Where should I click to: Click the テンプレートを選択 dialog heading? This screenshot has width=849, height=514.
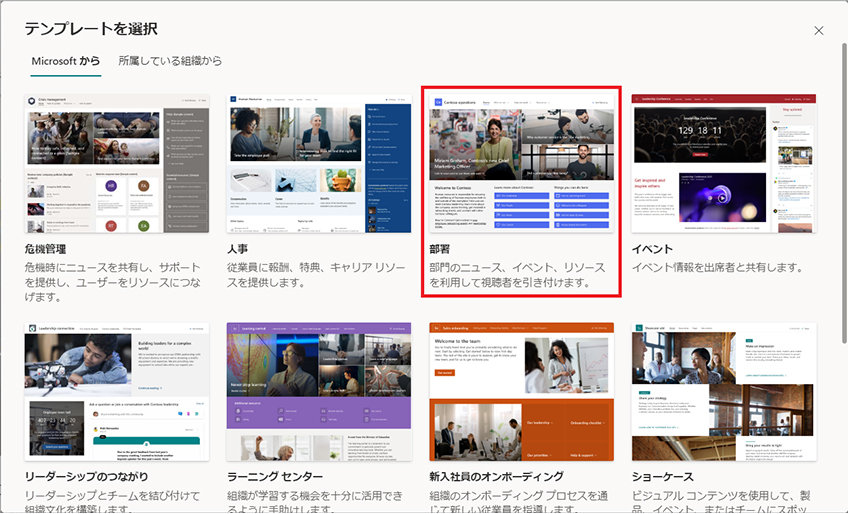[91, 29]
